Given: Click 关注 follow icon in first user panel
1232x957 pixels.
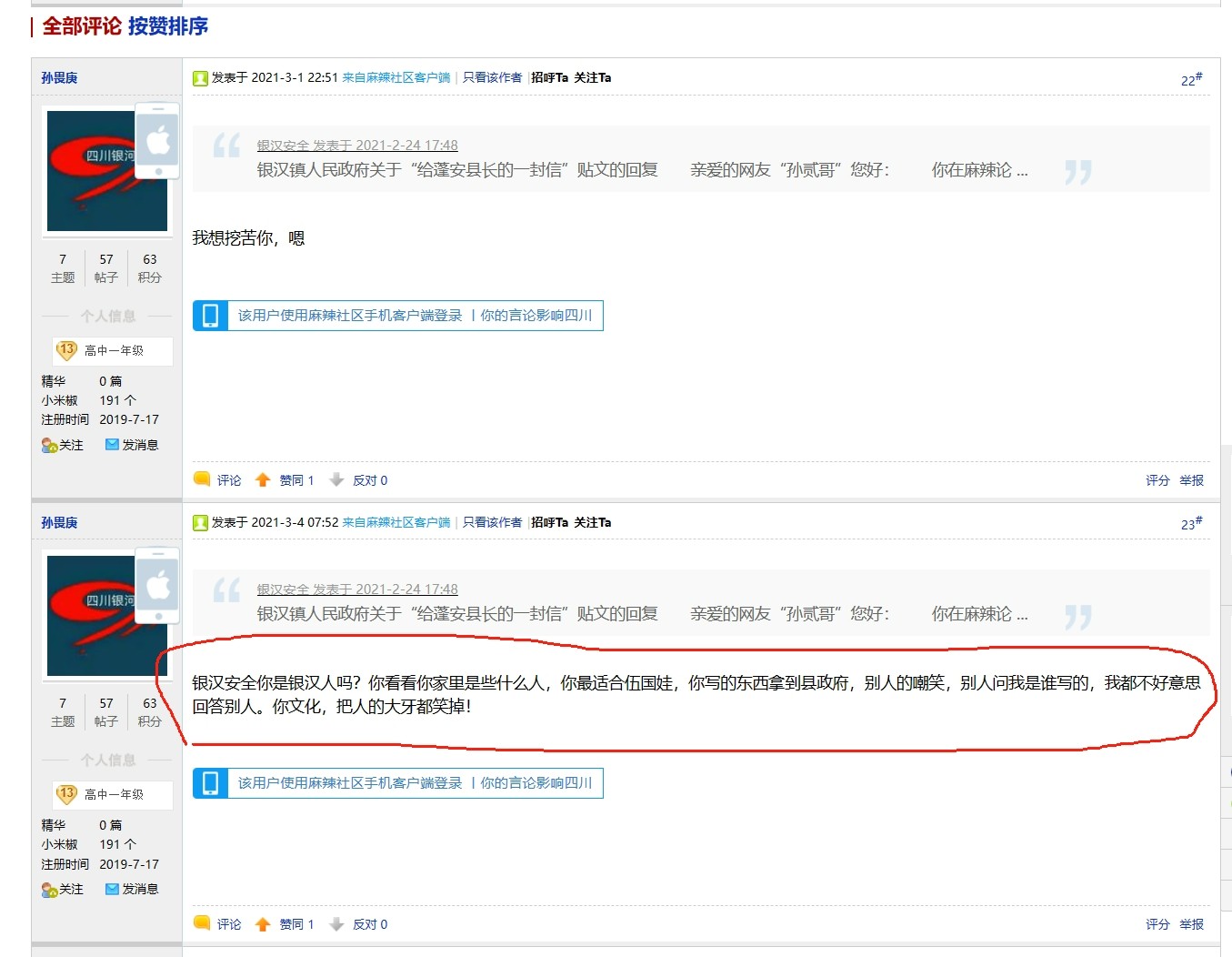Looking at the screenshot, I should (49, 445).
